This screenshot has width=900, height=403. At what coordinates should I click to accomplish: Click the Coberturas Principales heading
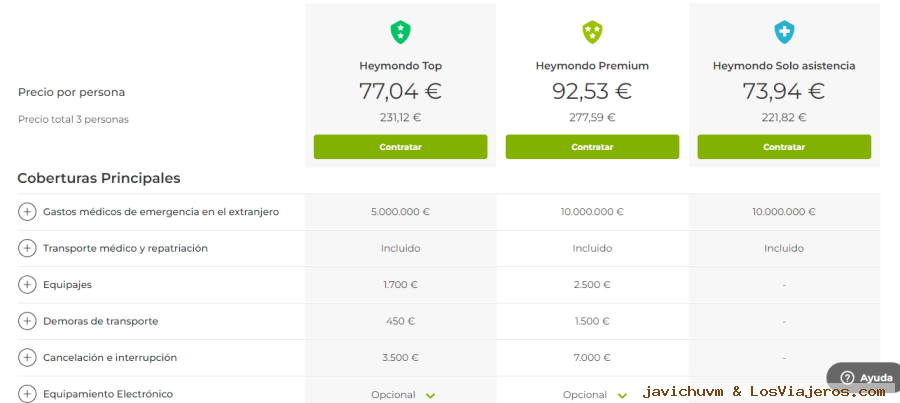pyautogui.click(x=99, y=179)
